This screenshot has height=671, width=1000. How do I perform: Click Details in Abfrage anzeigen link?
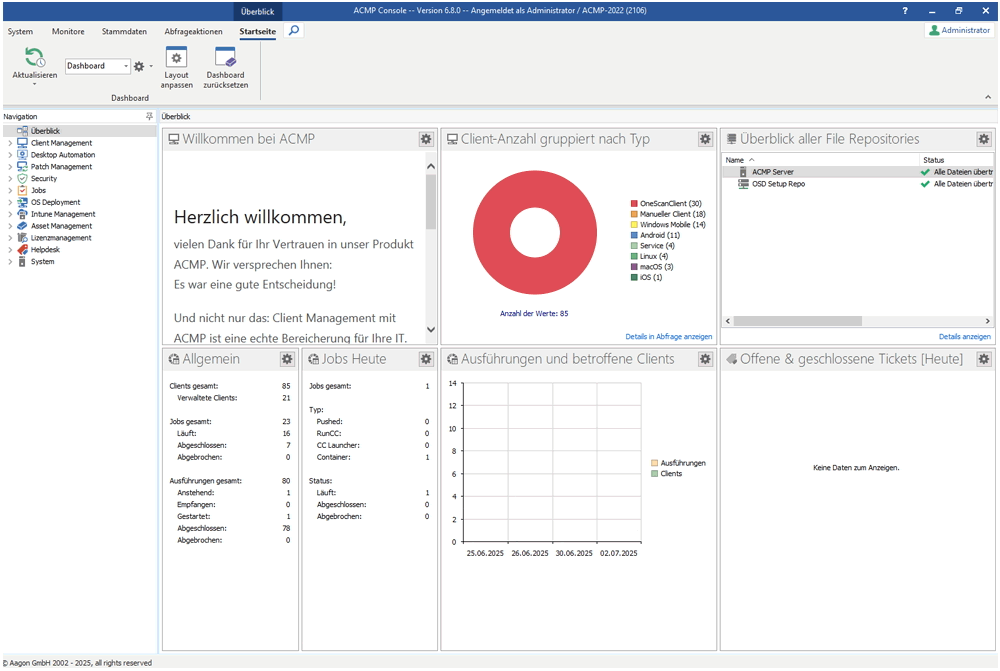668,336
